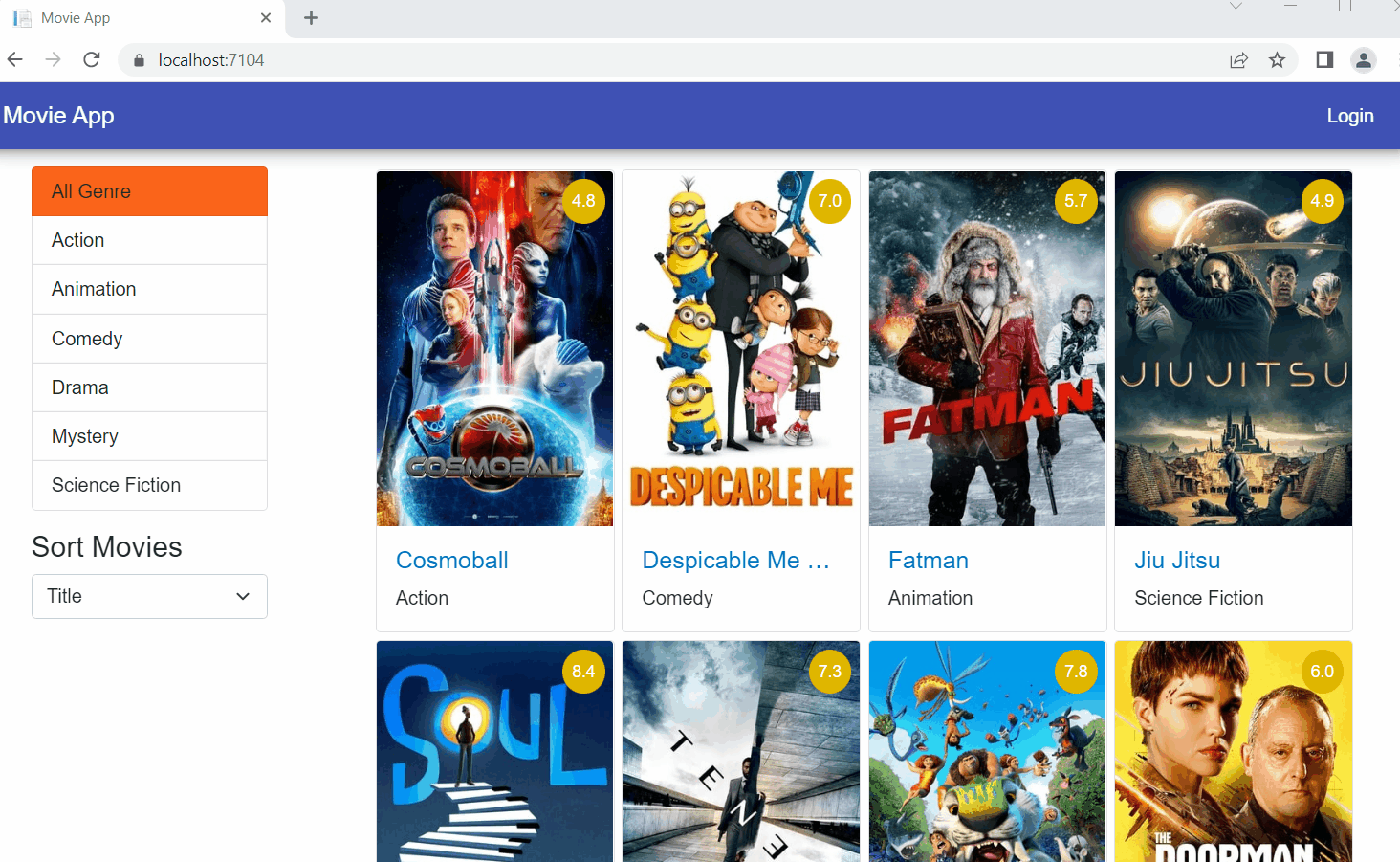Click the Login link
The image size is (1400, 862).
[x=1350, y=116]
